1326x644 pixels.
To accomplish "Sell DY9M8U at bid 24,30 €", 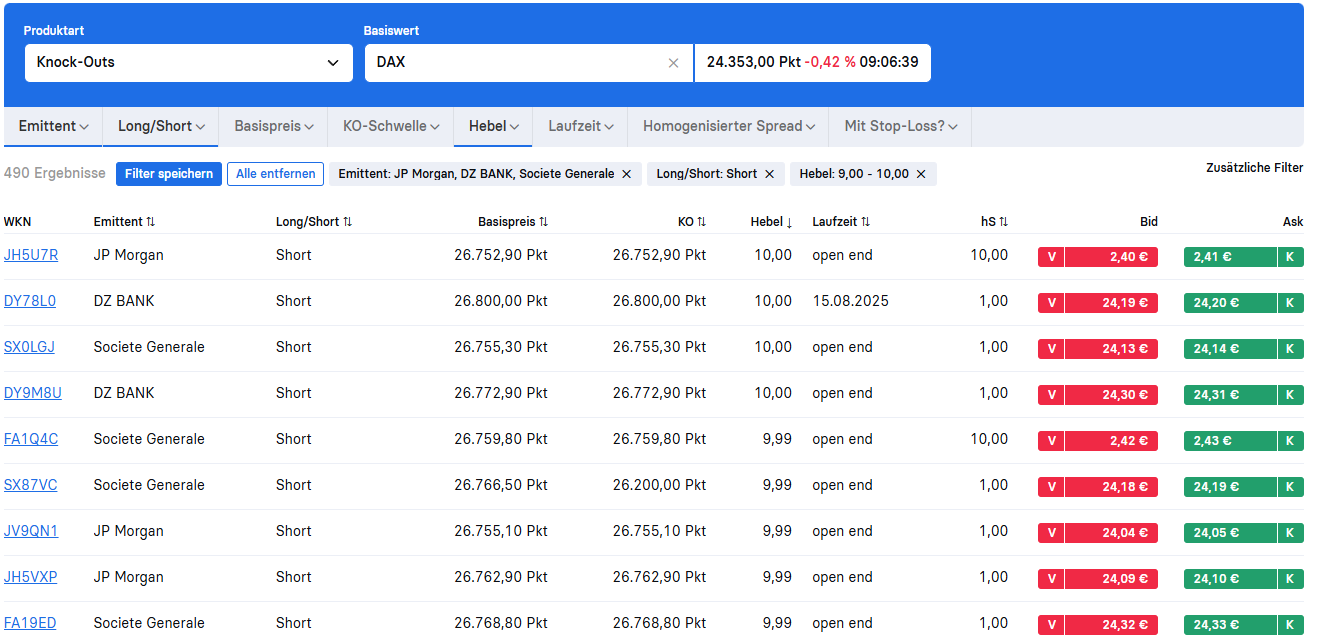I will pyautogui.click(x=1111, y=394).
